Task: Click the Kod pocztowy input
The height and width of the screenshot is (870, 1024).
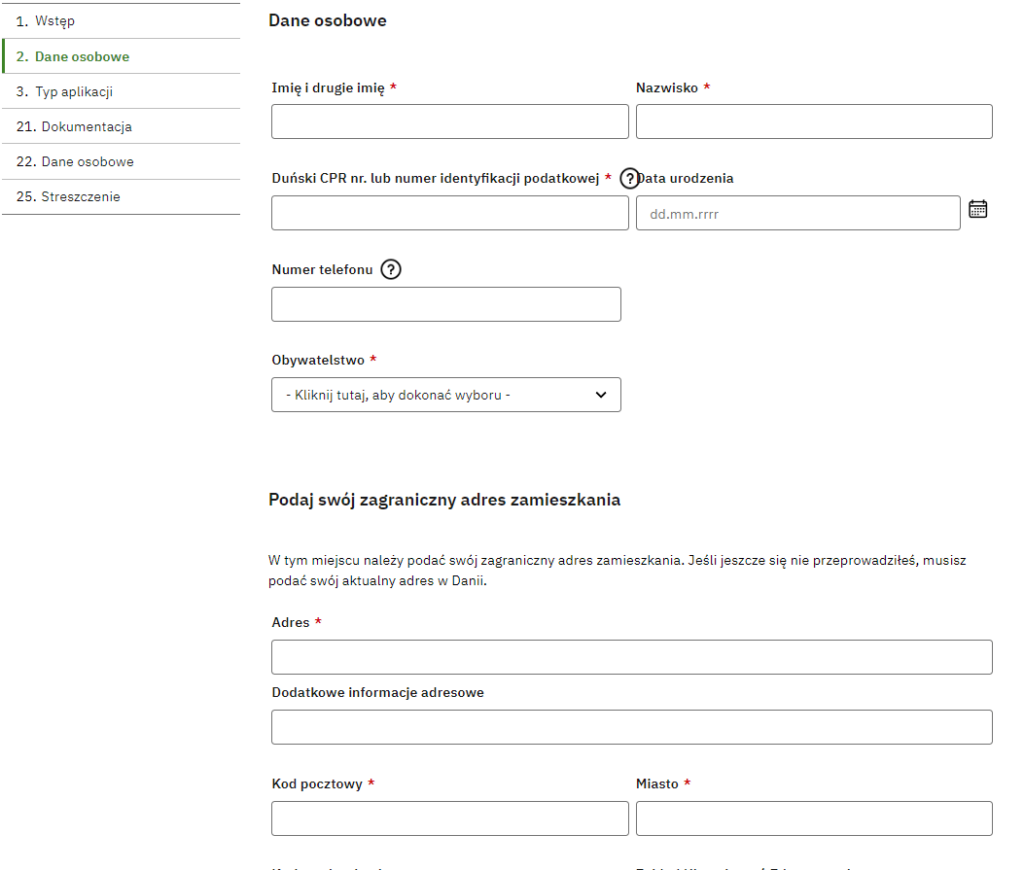Action: (450, 818)
